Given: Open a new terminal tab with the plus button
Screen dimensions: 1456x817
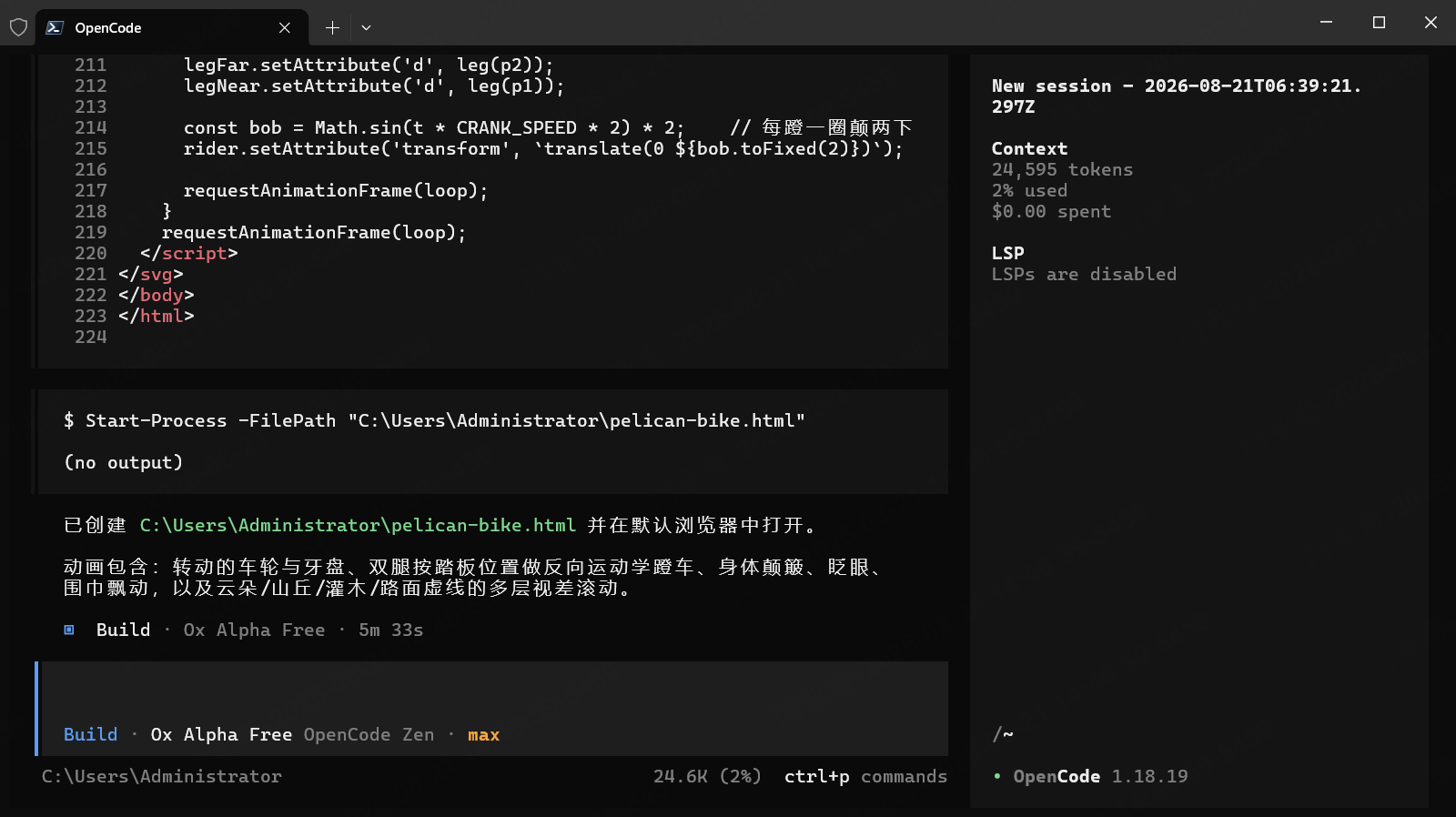Looking at the screenshot, I should [x=332, y=27].
